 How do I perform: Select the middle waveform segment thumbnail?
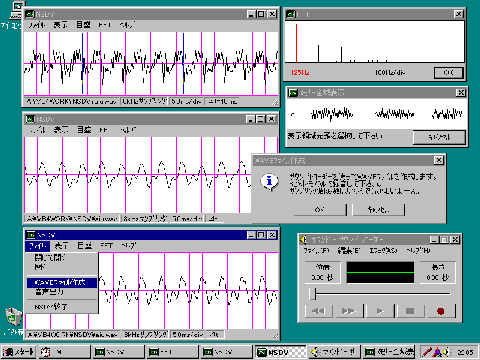pyautogui.click(x=394, y=114)
